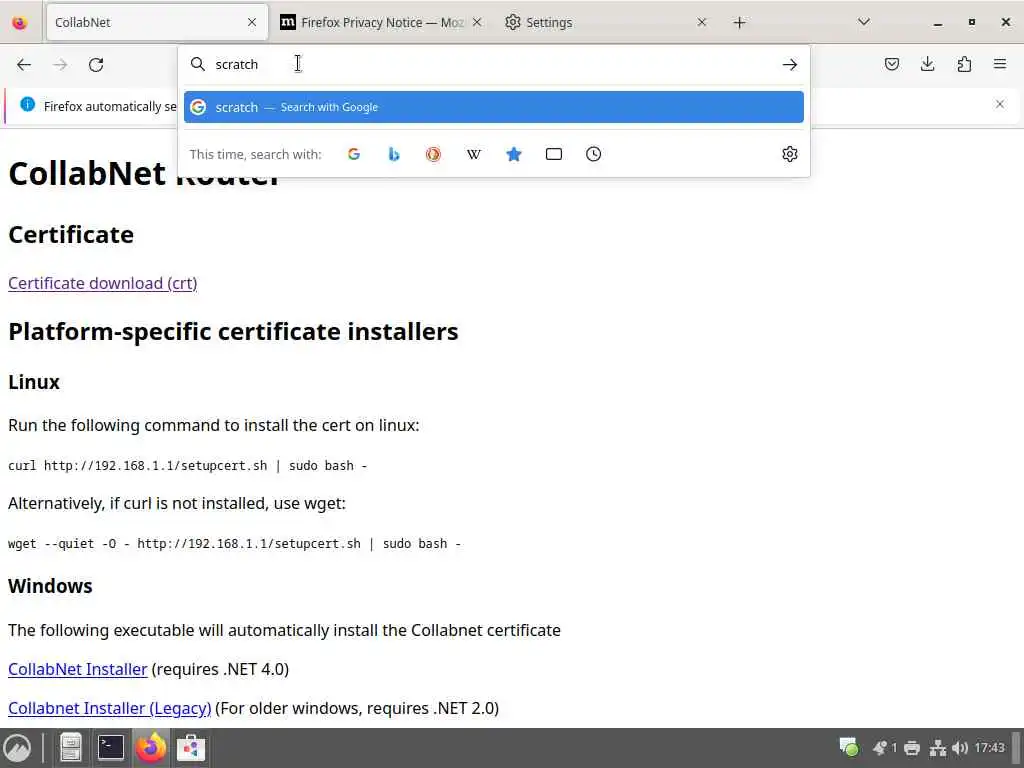Open the file manager in taskbar
Screen dimensions: 1024x768
[71, 748]
